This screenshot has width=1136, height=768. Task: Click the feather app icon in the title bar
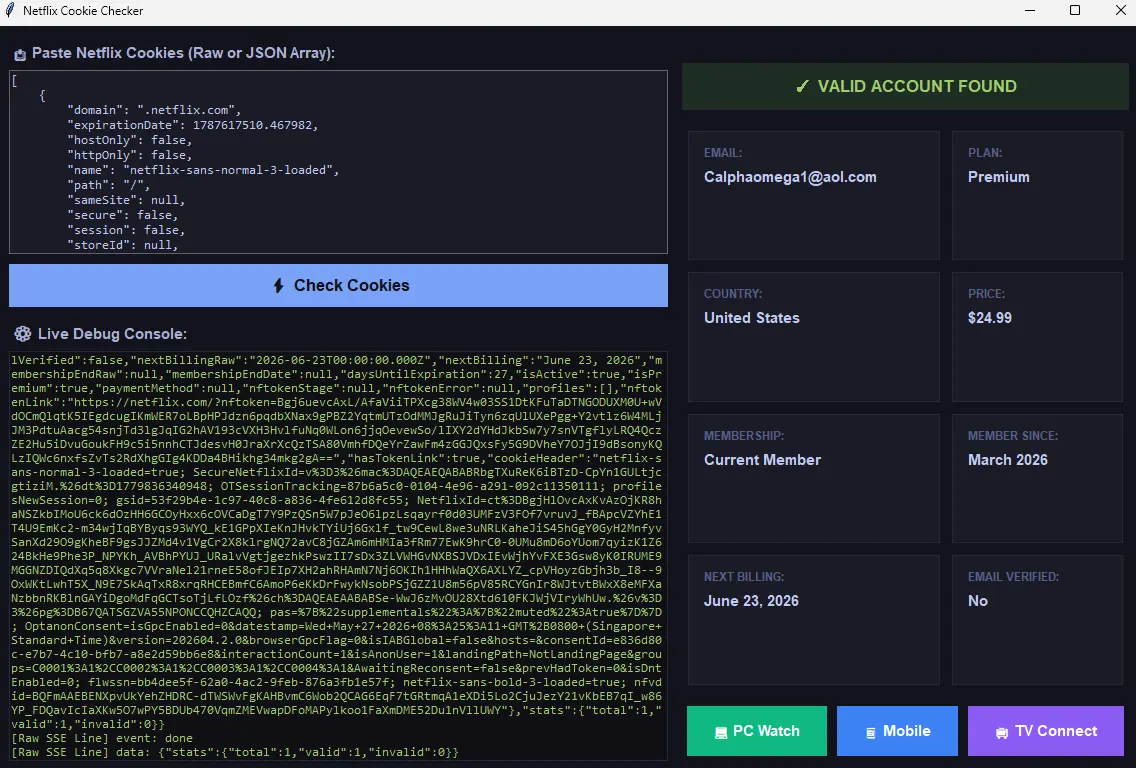[10, 10]
